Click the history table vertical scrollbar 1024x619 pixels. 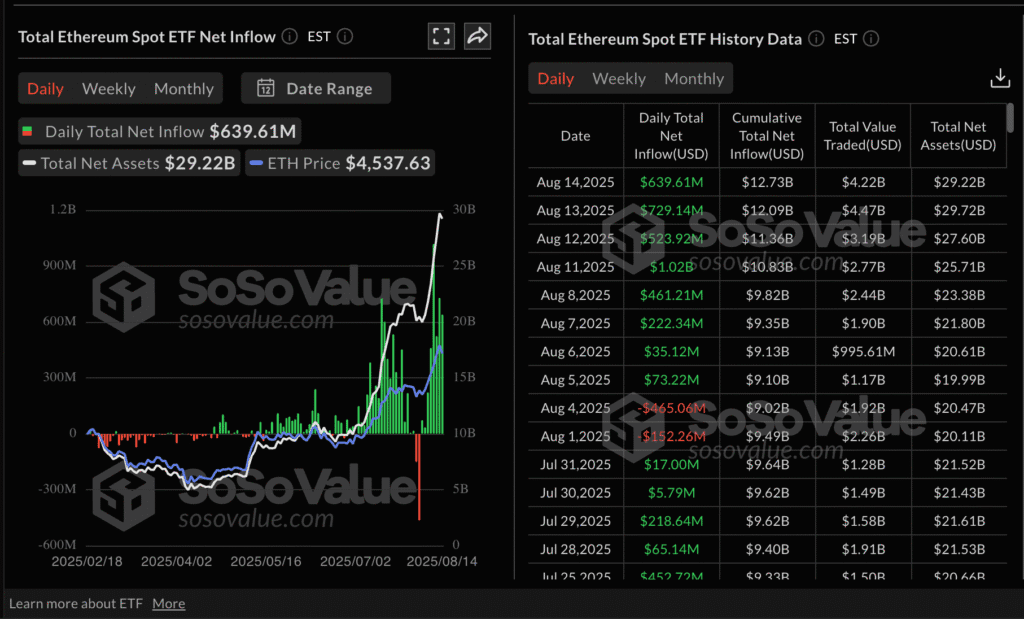pos(1010,118)
